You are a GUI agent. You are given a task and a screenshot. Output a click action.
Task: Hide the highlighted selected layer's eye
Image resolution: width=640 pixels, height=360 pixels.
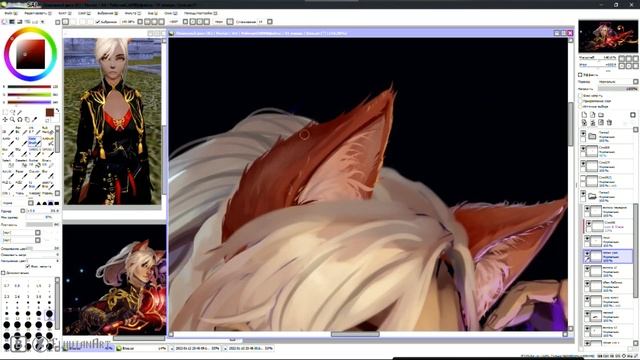[x=587, y=253]
